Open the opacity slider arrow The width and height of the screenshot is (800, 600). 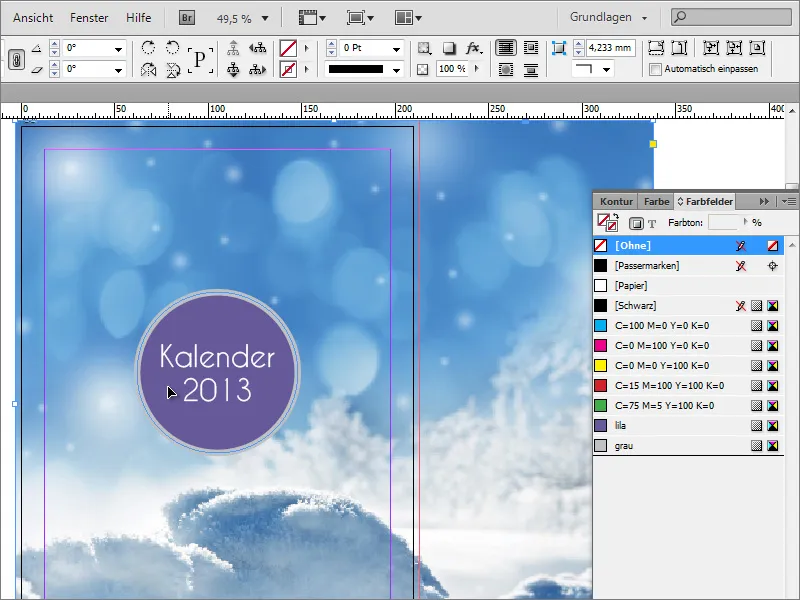(477, 68)
